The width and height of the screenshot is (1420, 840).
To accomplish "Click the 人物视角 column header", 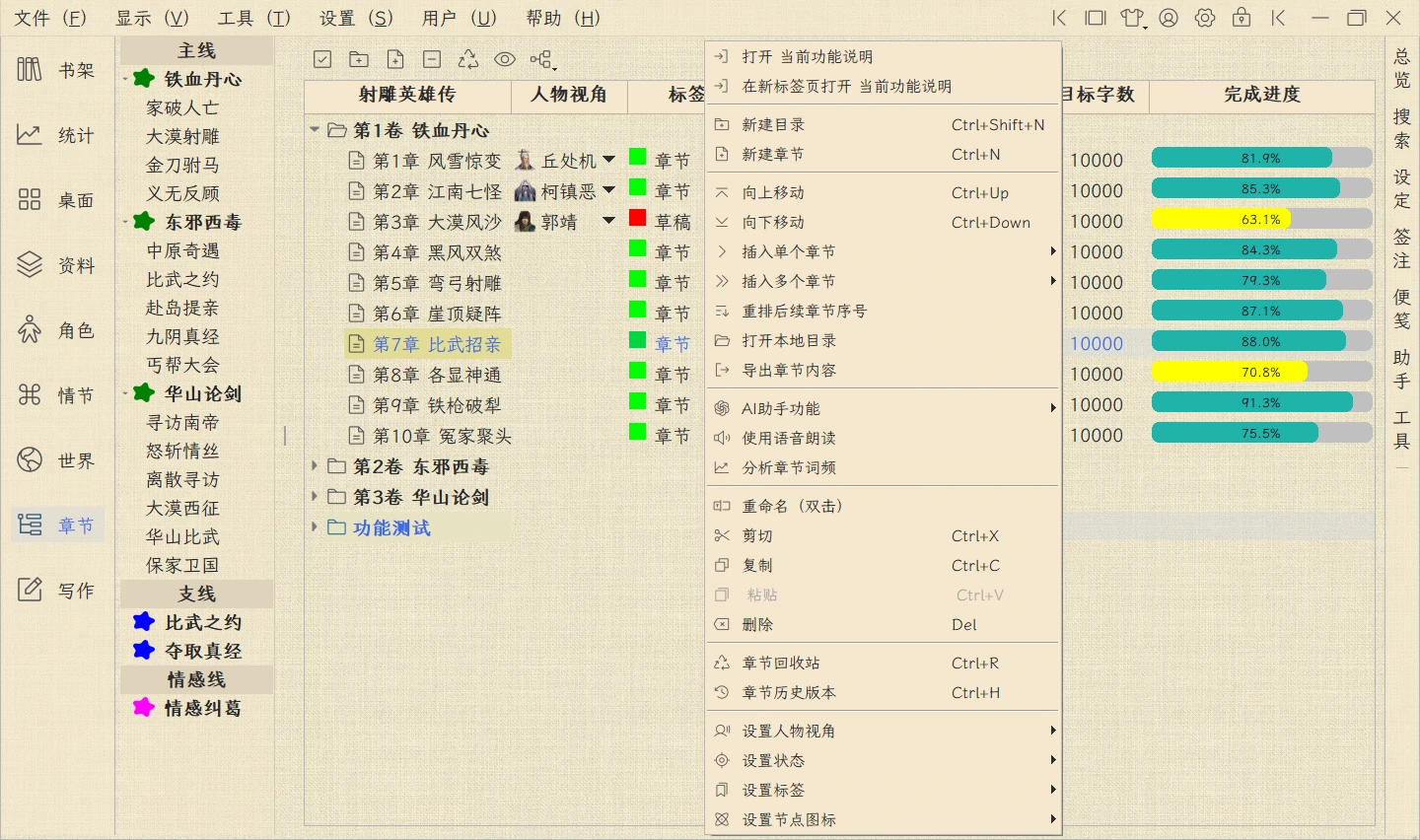I will [x=569, y=95].
